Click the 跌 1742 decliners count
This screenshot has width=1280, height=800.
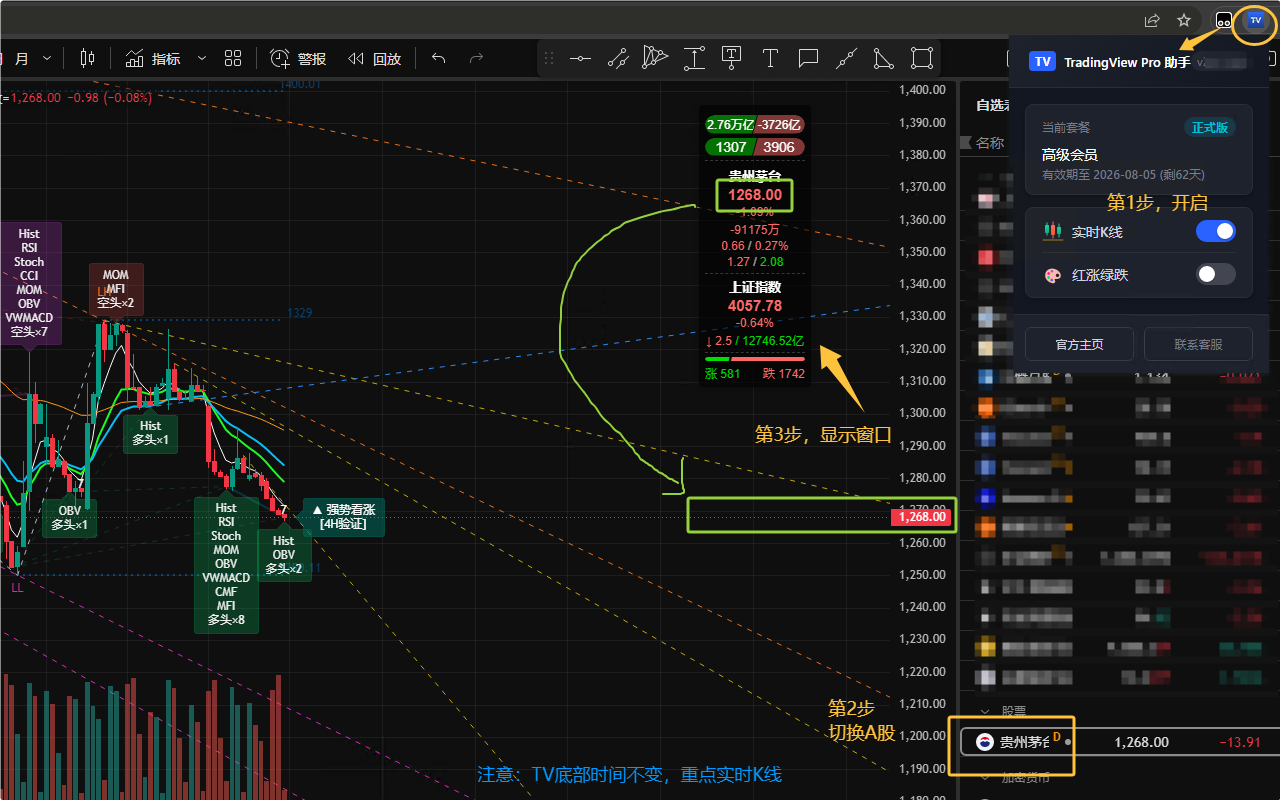tap(784, 374)
